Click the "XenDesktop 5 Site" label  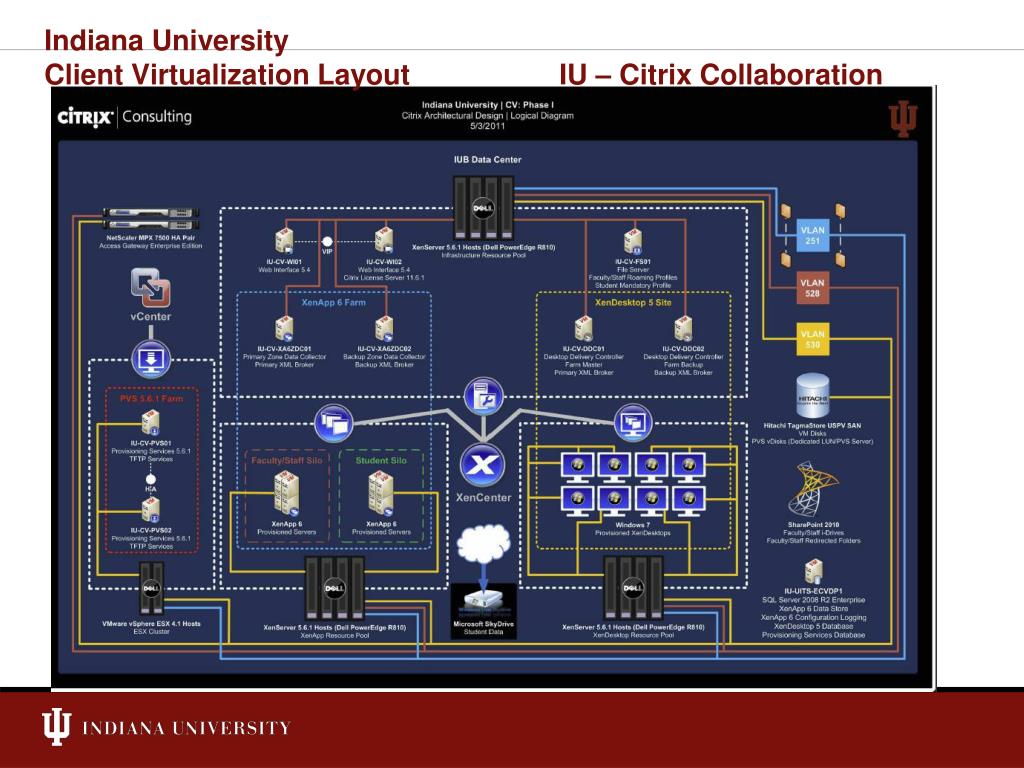point(633,302)
